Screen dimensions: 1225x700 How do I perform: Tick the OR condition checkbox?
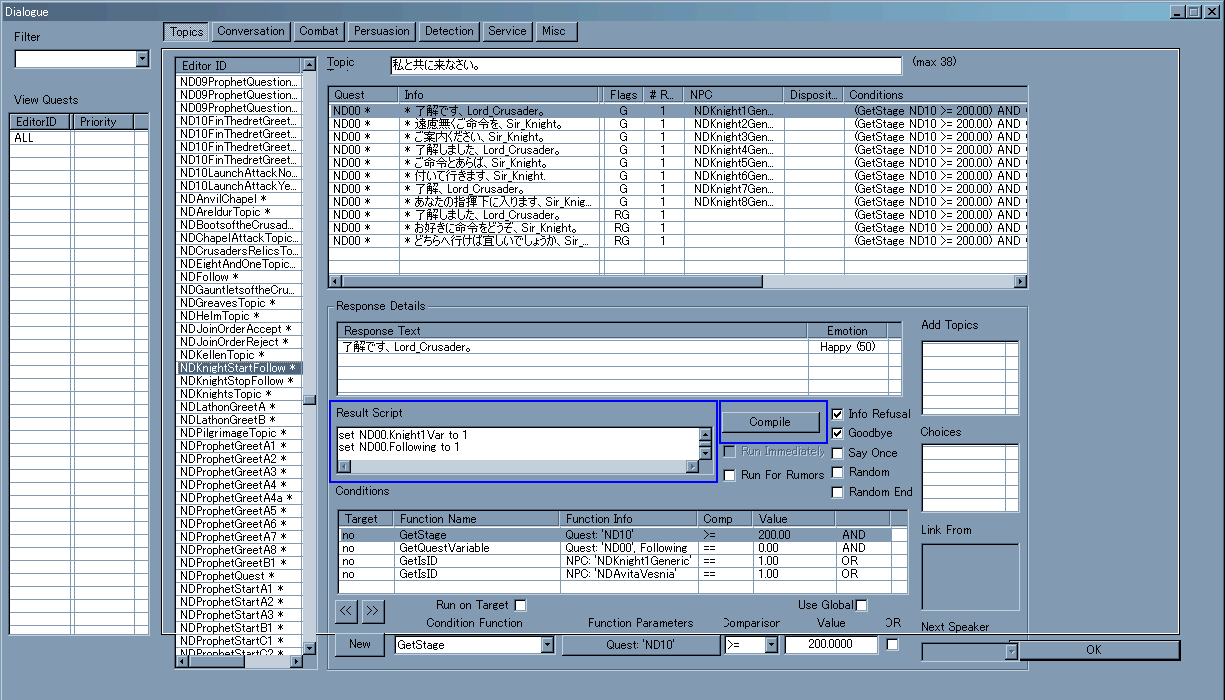892,645
